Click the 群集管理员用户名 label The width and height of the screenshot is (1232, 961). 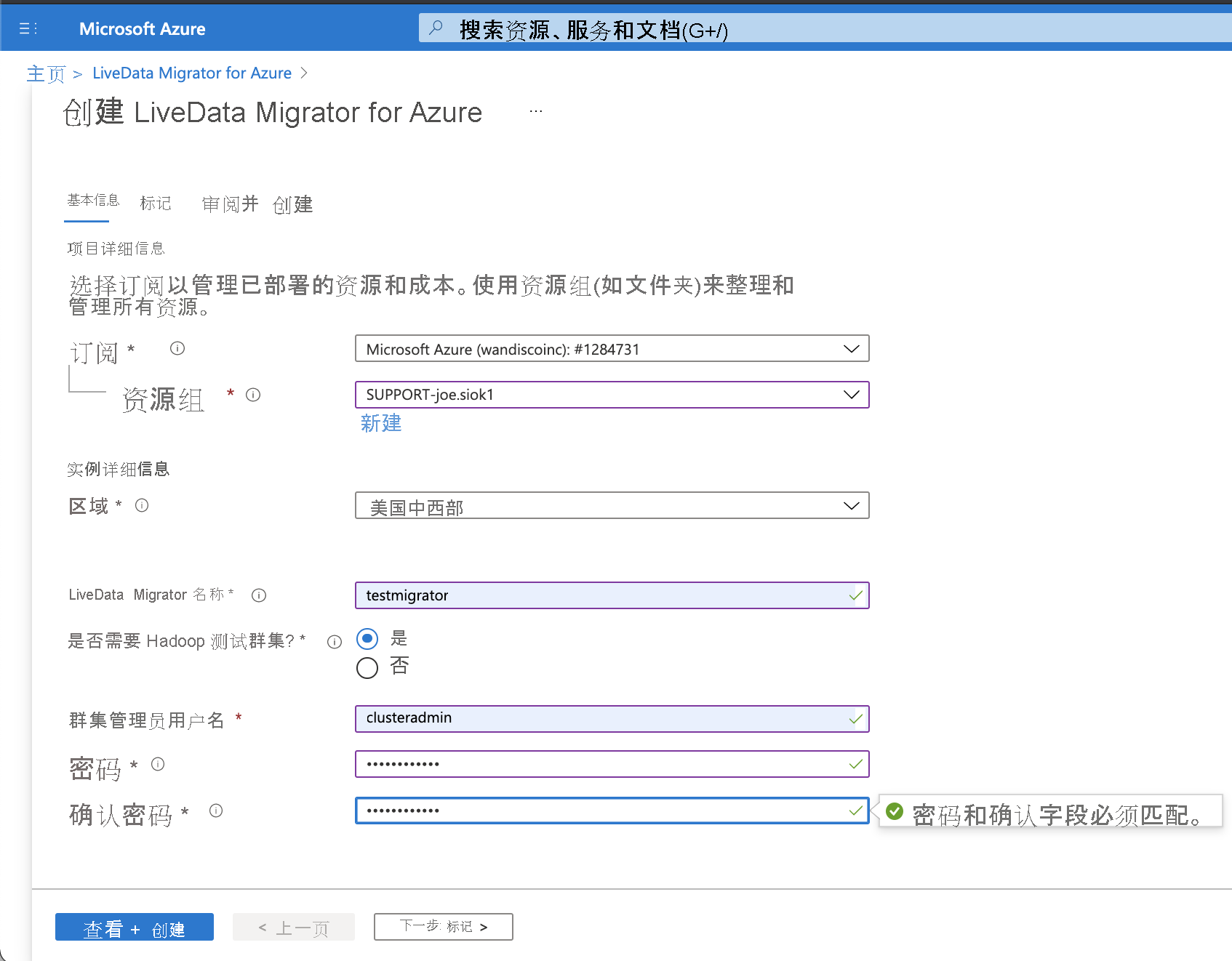[147, 720]
